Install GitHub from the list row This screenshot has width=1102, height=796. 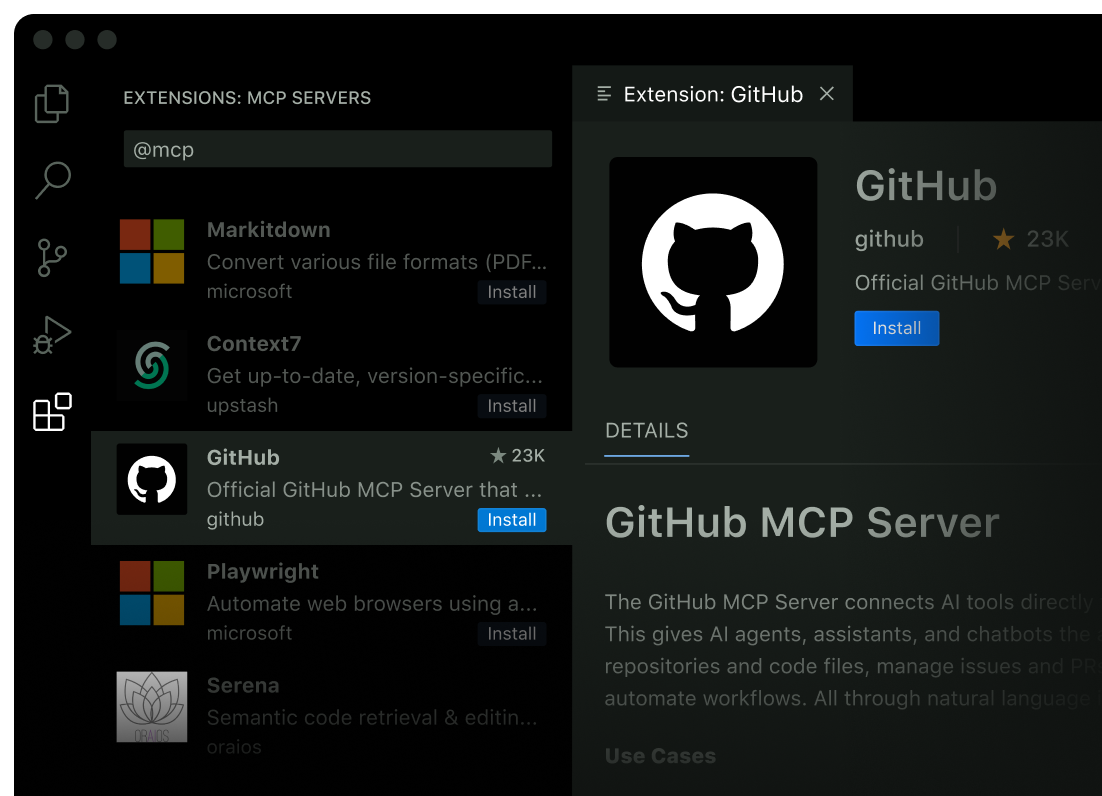click(512, 520)
